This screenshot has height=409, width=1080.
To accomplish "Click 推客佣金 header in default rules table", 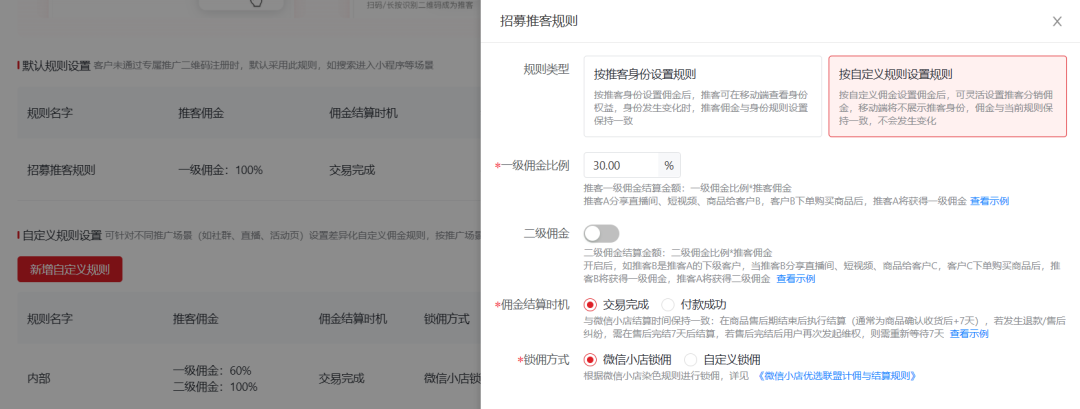I will tap(203, 113).
